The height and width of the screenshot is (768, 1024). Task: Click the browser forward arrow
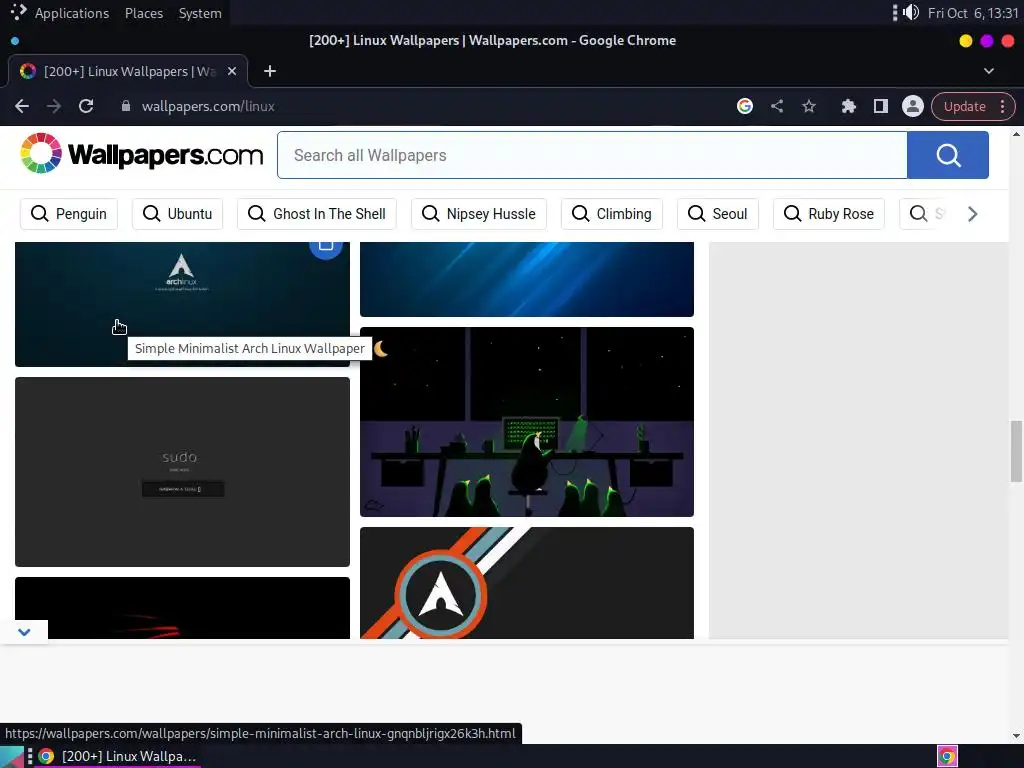pyautogui.click(x=54, y=106)
